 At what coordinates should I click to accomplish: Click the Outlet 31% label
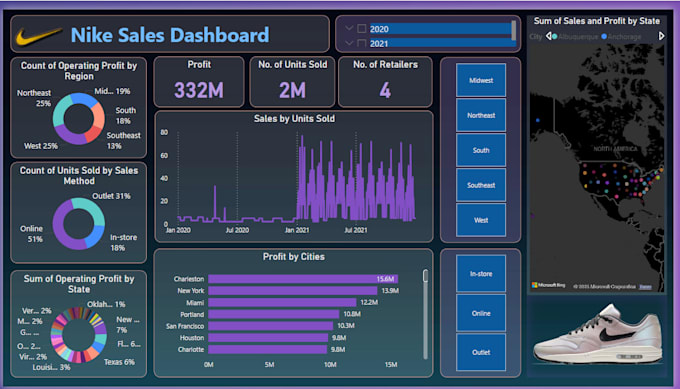111,196
